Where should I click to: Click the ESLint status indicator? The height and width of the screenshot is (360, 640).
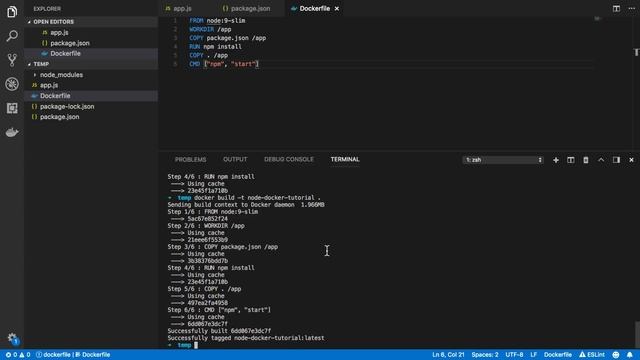[x=592, y=355]
